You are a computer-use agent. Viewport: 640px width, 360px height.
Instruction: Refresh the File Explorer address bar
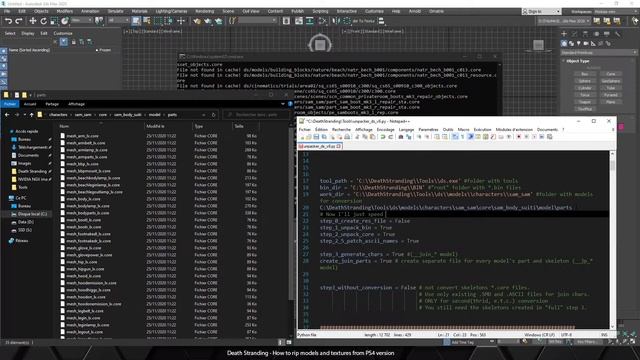click(x=213, y=115)
